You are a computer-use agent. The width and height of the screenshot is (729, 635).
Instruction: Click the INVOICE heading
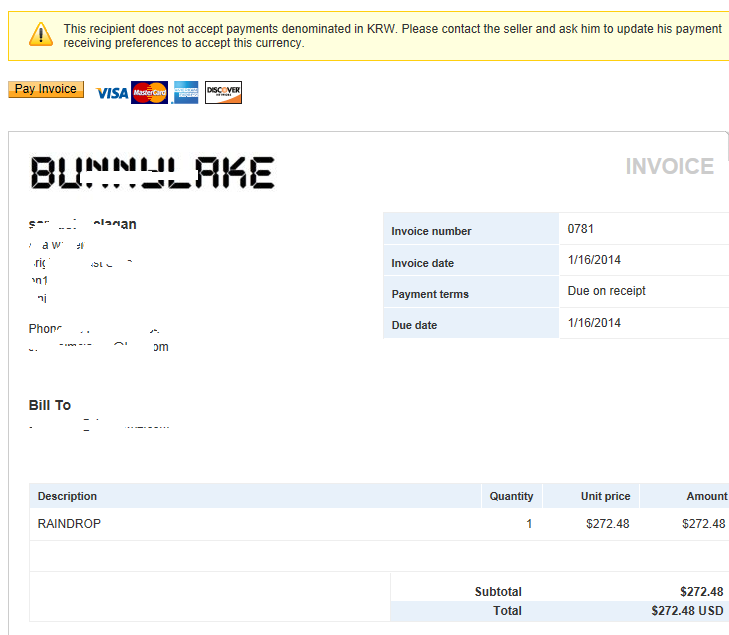(x=669, y=166)
